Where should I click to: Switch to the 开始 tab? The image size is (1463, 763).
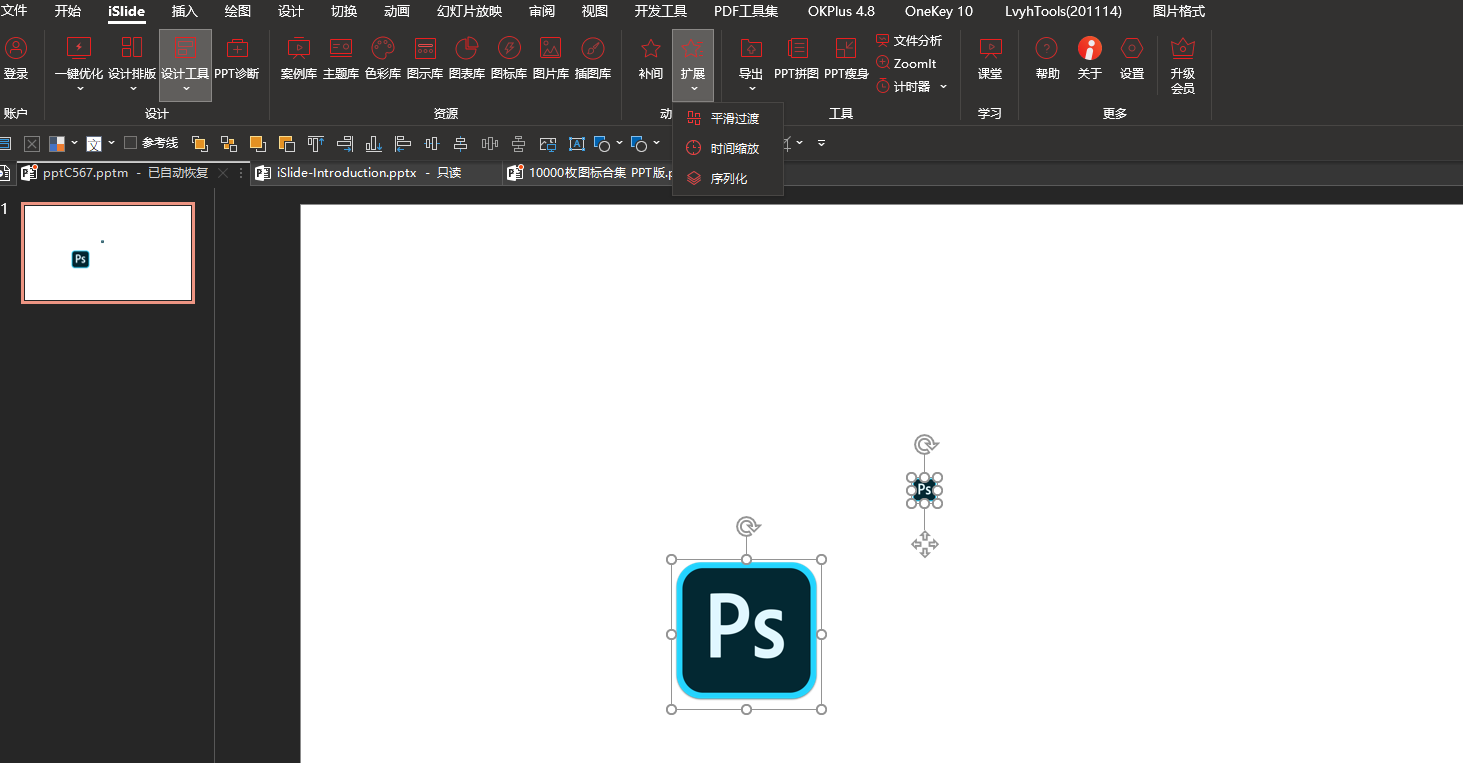coord(68,11)
